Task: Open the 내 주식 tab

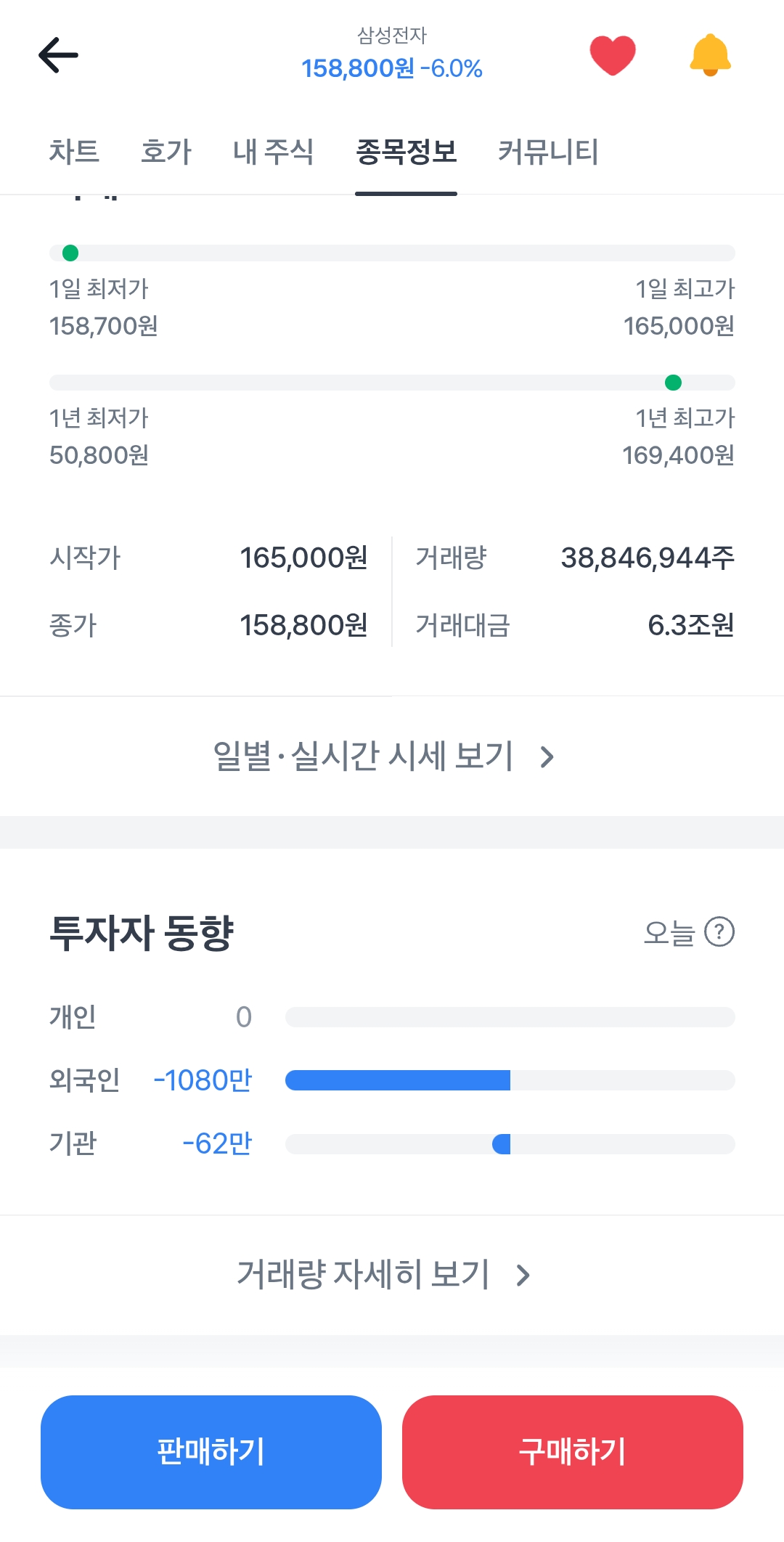Action: [x=273, y=152]
